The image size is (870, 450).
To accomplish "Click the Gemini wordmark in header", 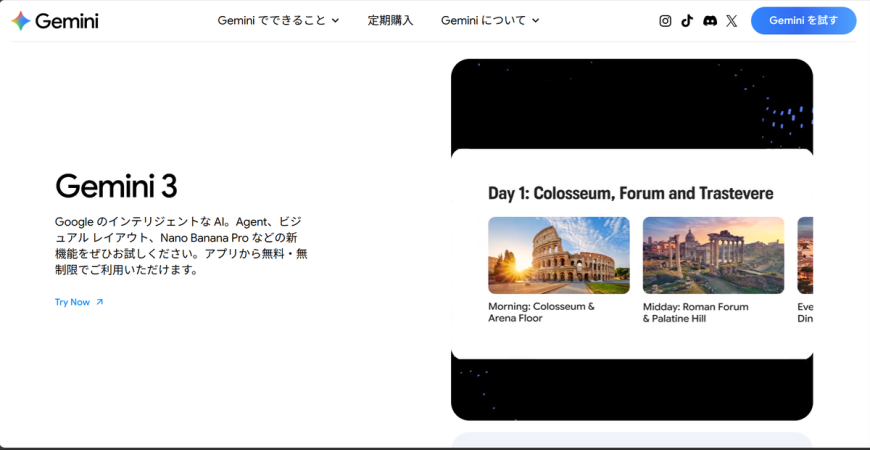I will tap(67, 21).
